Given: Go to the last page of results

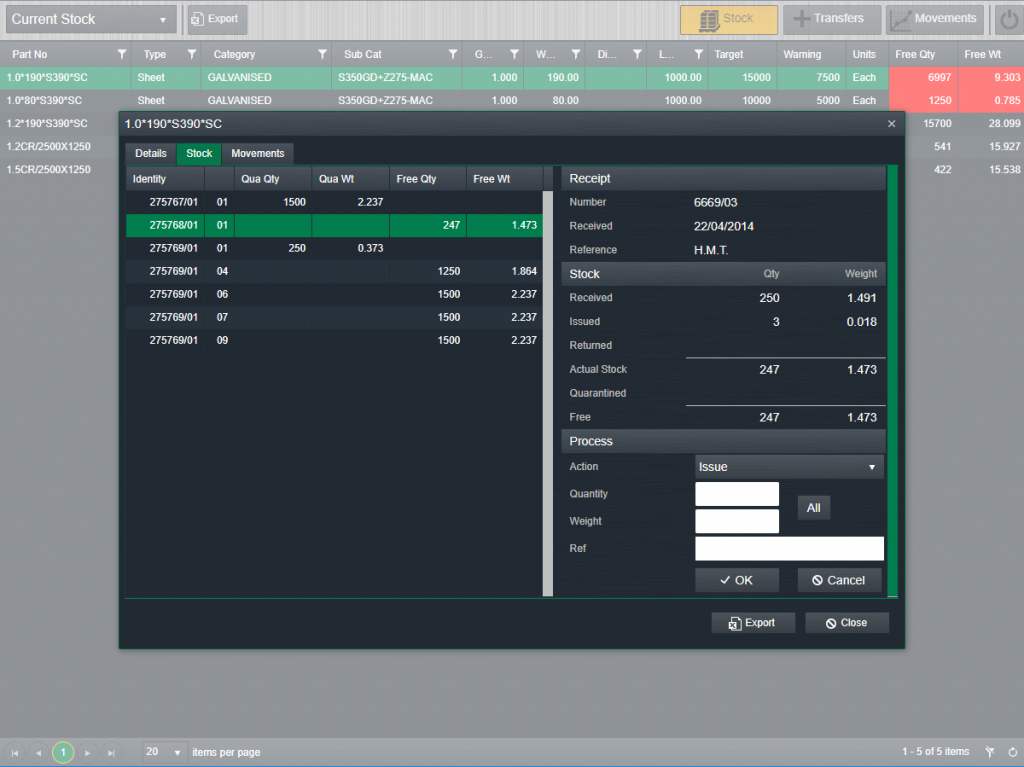Looking at the screenshot, I should [111, 752].
